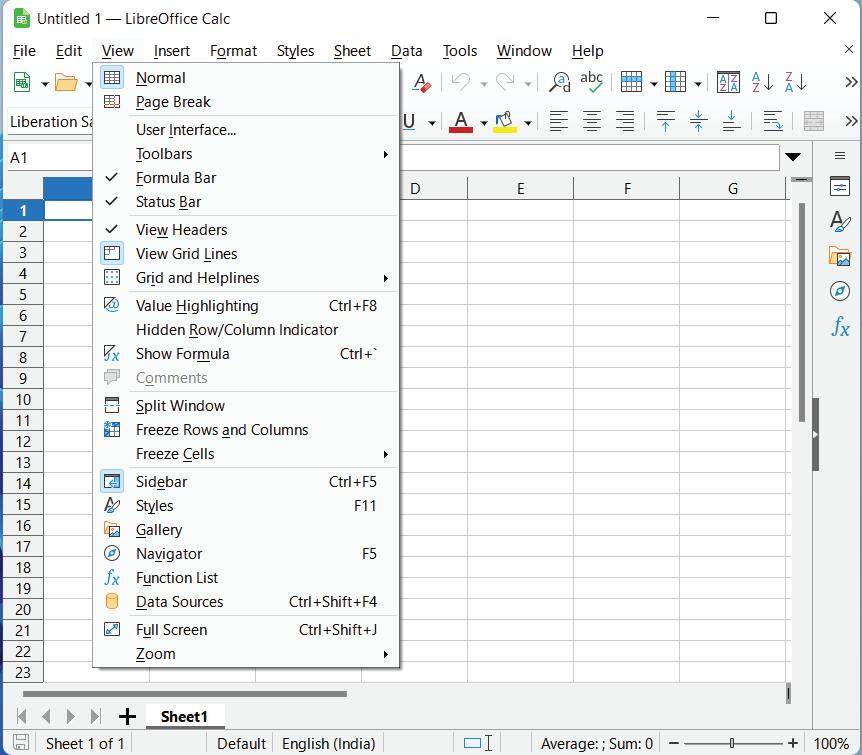Screen dimensions: 862x755
Task: Click the Redo toolbar icon
Action: tap(505, 83)
